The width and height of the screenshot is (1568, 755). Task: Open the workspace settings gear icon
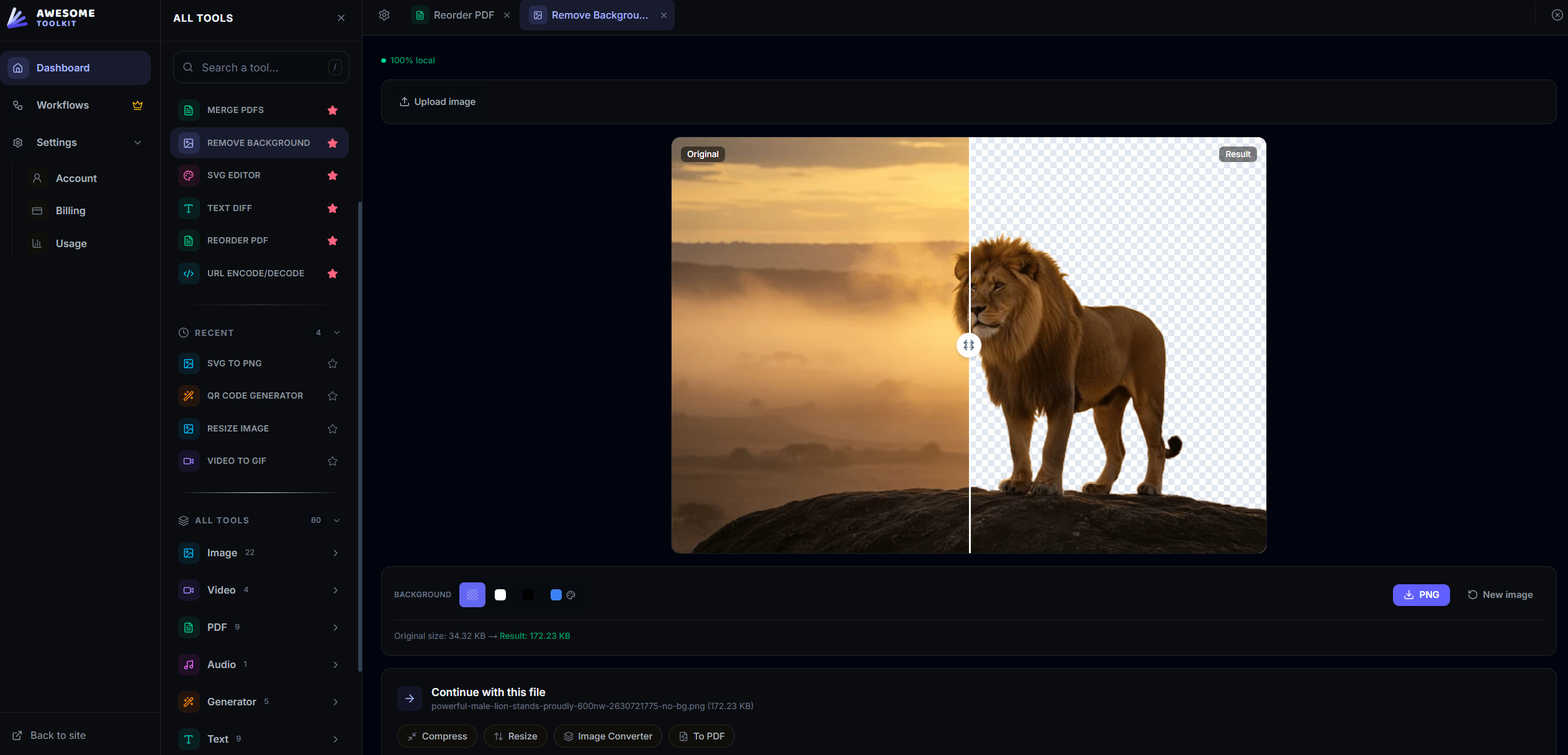point(384,15)
